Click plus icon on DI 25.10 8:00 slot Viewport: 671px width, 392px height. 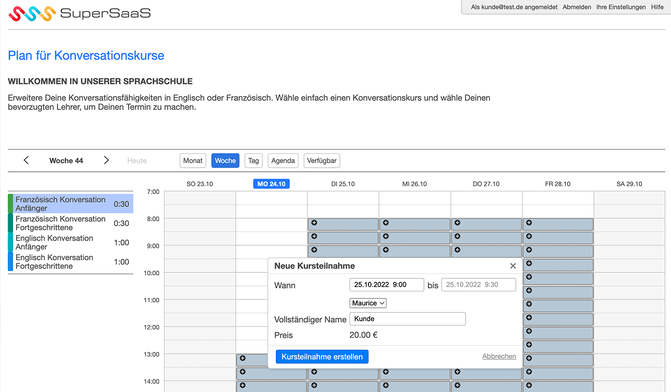pyautogui.click(x=314, y=223)
